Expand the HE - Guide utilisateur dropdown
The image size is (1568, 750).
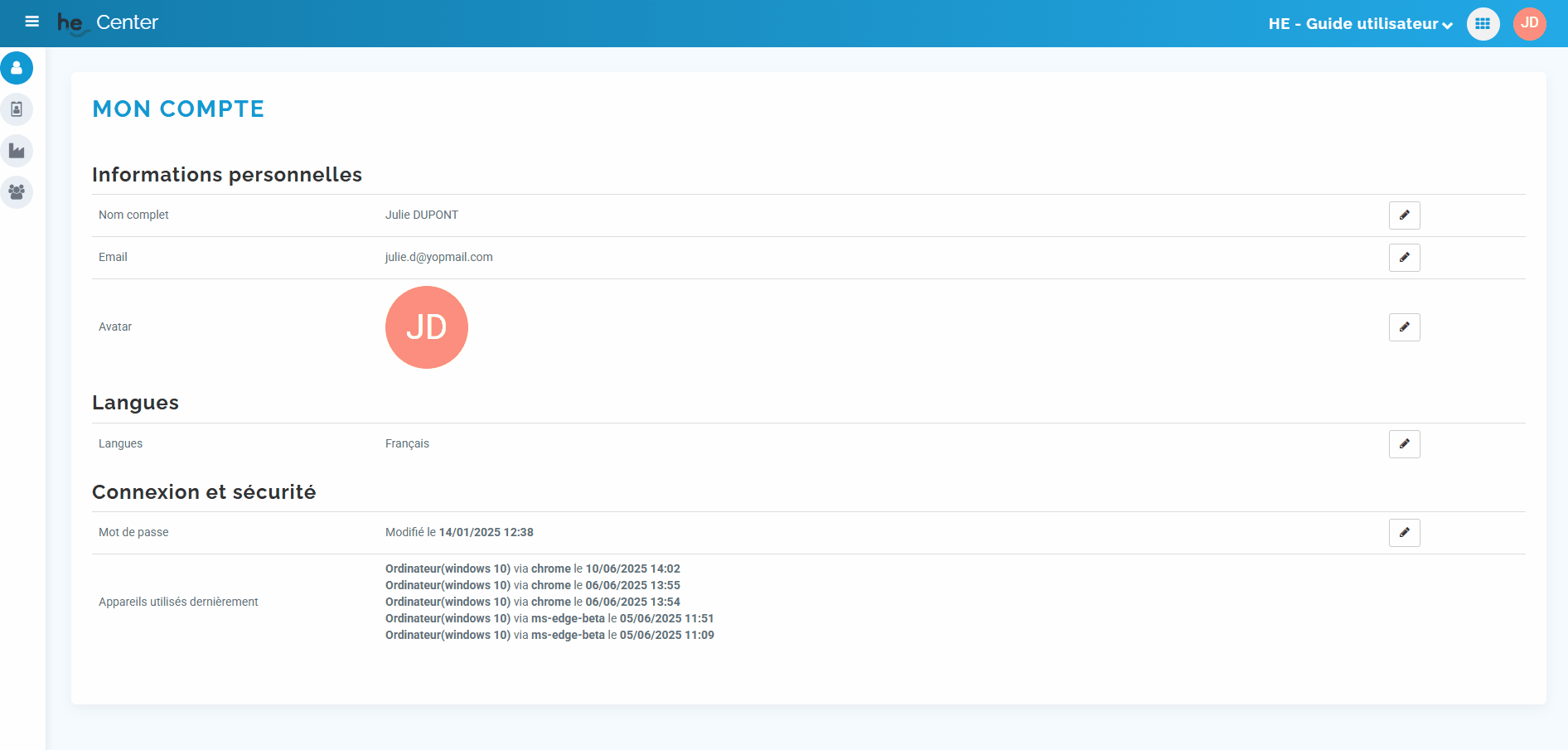(x=1360, y=24)
